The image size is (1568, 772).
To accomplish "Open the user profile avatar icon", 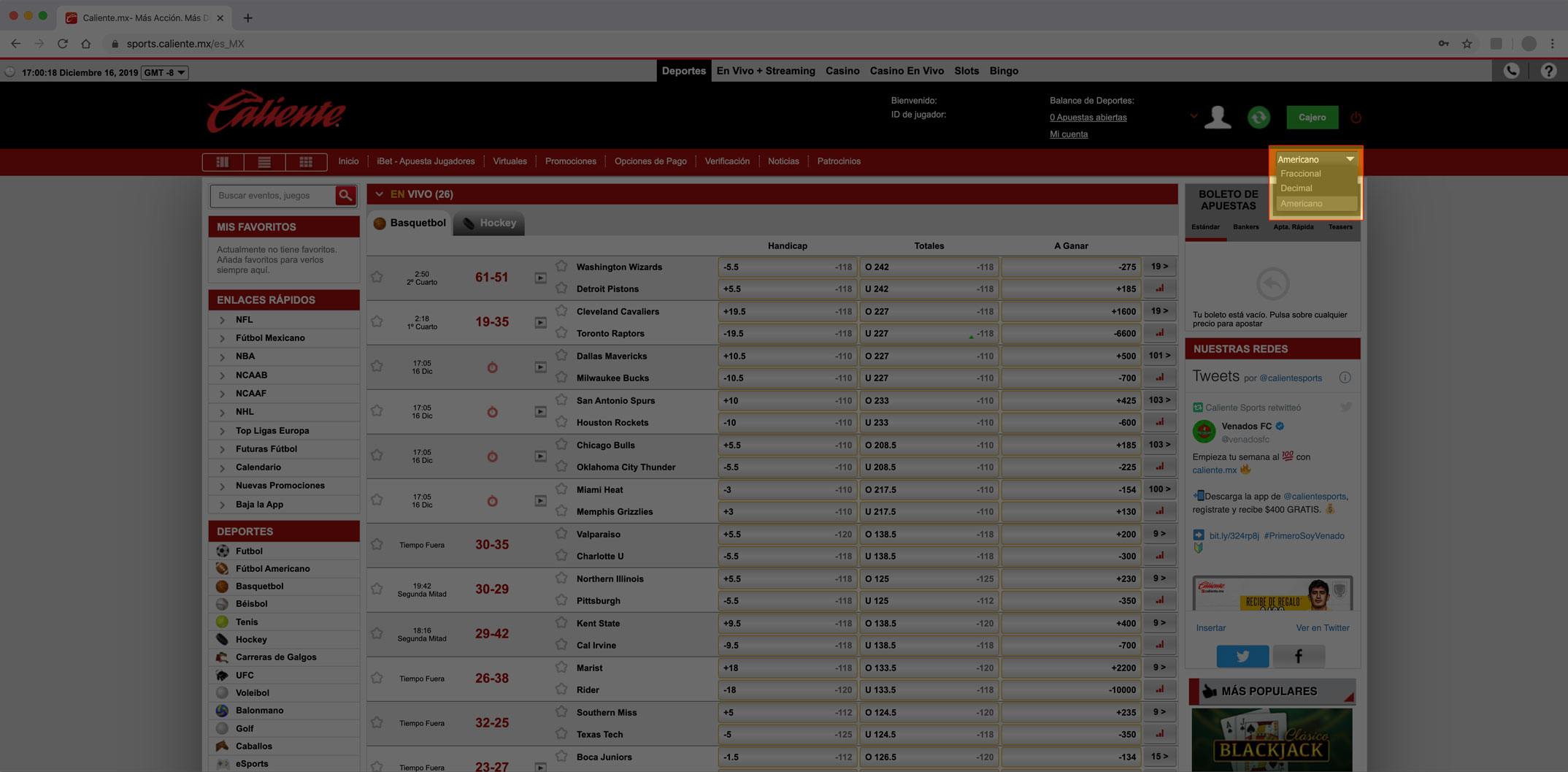I will (x=1218, y=117).
